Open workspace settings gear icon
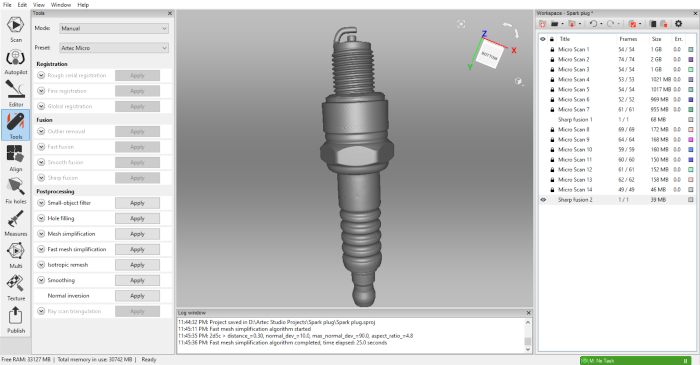The height and width of the screenshot is (365, 700). (x=679, y=24)
